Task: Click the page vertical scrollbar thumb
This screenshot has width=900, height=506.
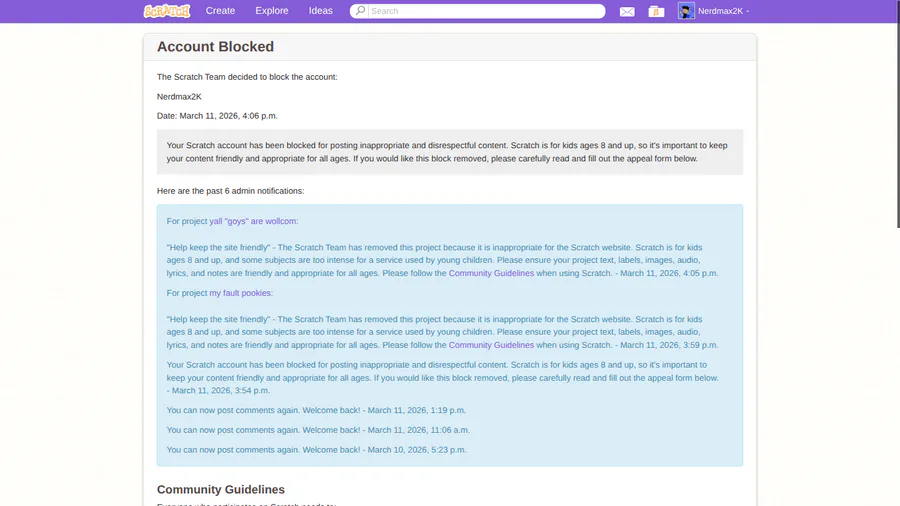Action: pos(898,114)
